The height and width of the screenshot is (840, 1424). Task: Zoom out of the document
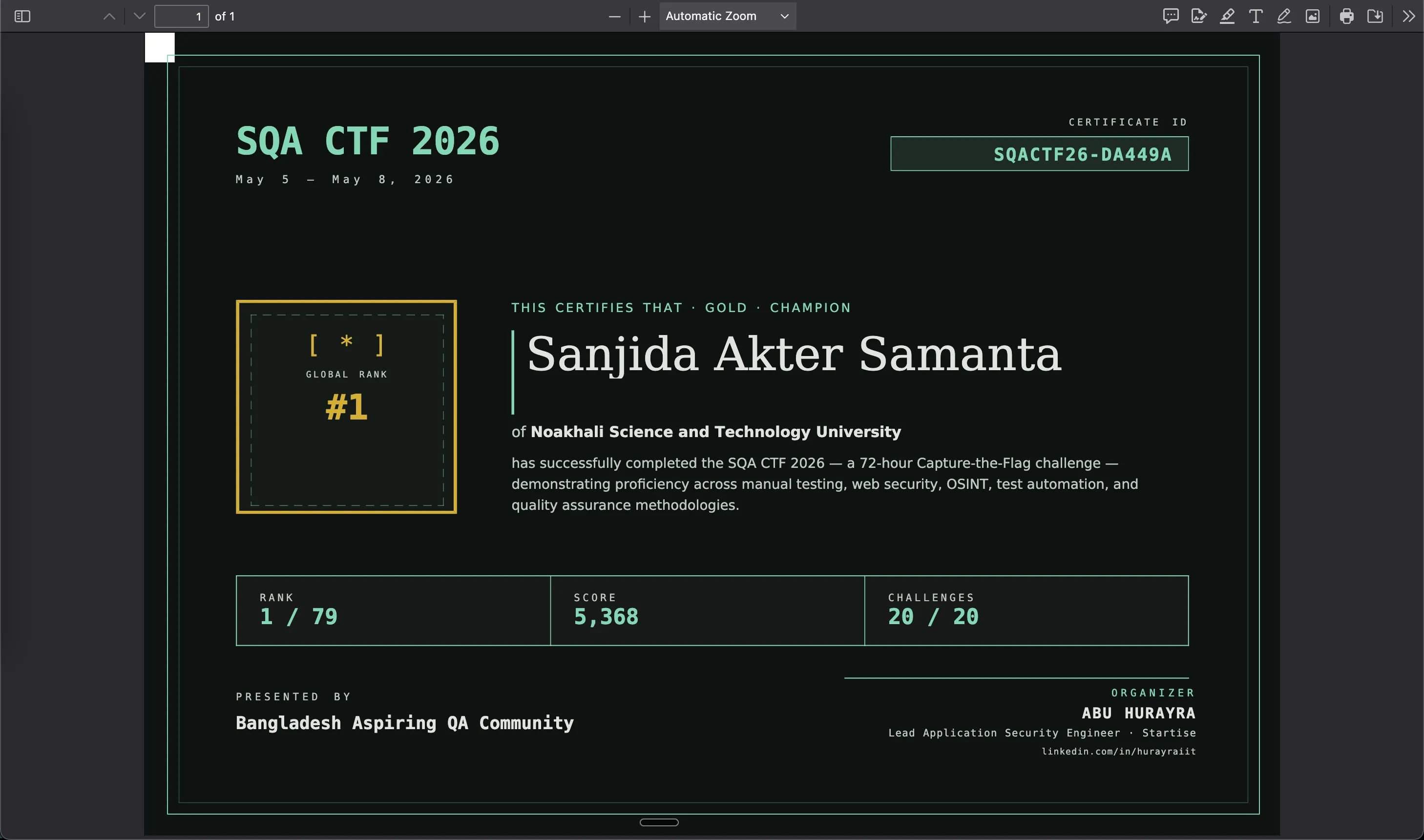[615, 17]
